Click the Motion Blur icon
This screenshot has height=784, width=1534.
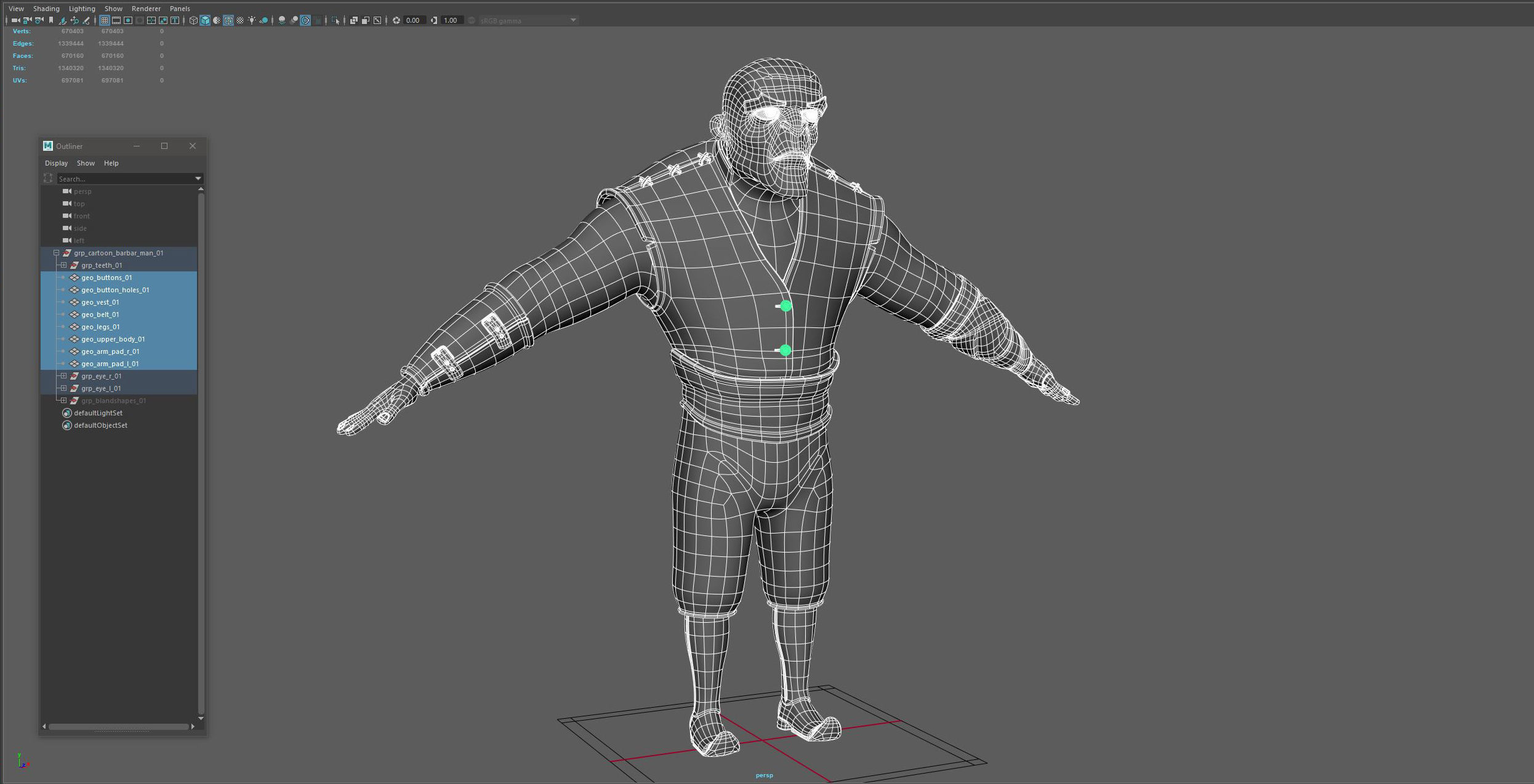294,20
